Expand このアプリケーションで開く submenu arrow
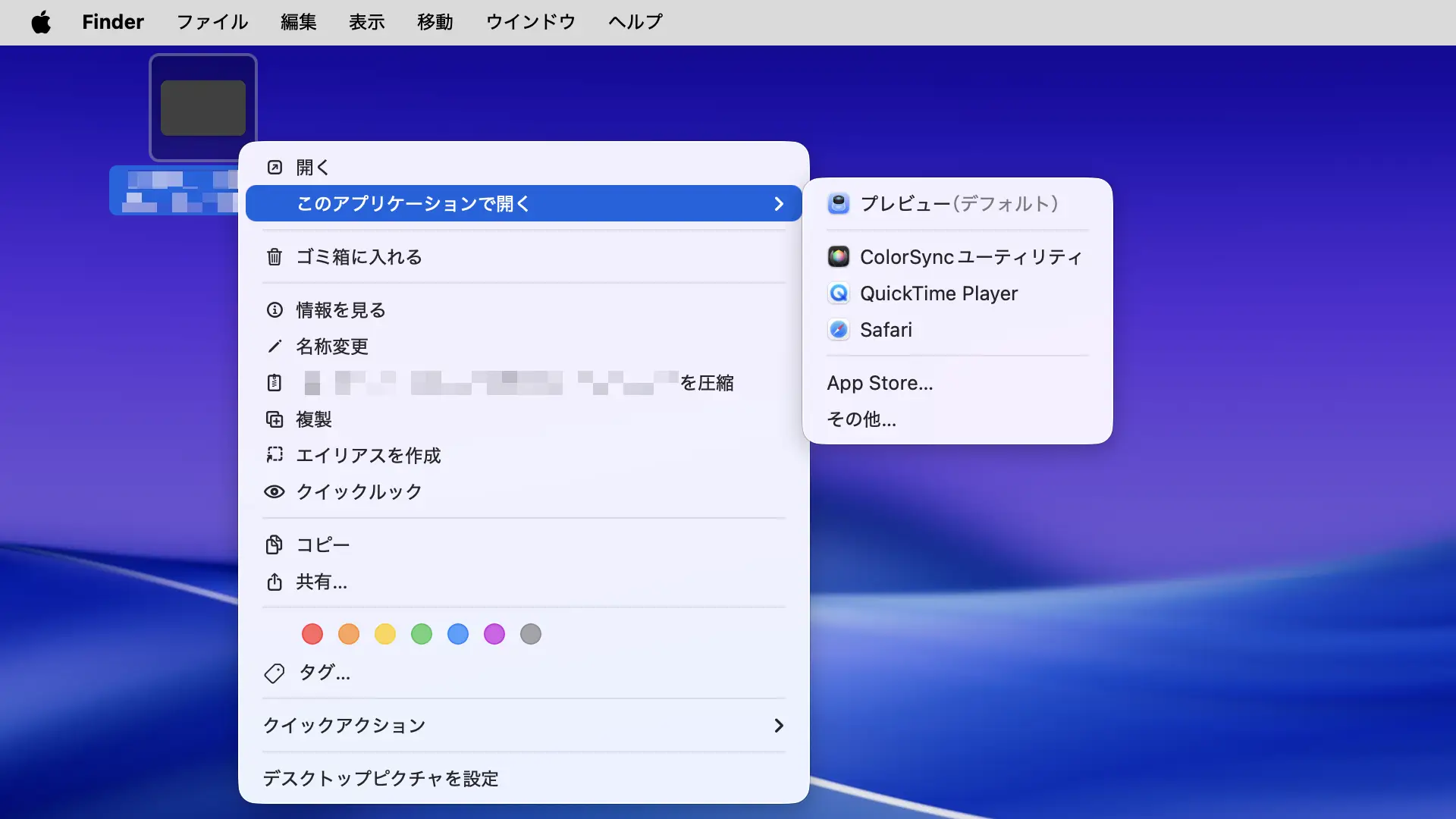 [778, 204]
